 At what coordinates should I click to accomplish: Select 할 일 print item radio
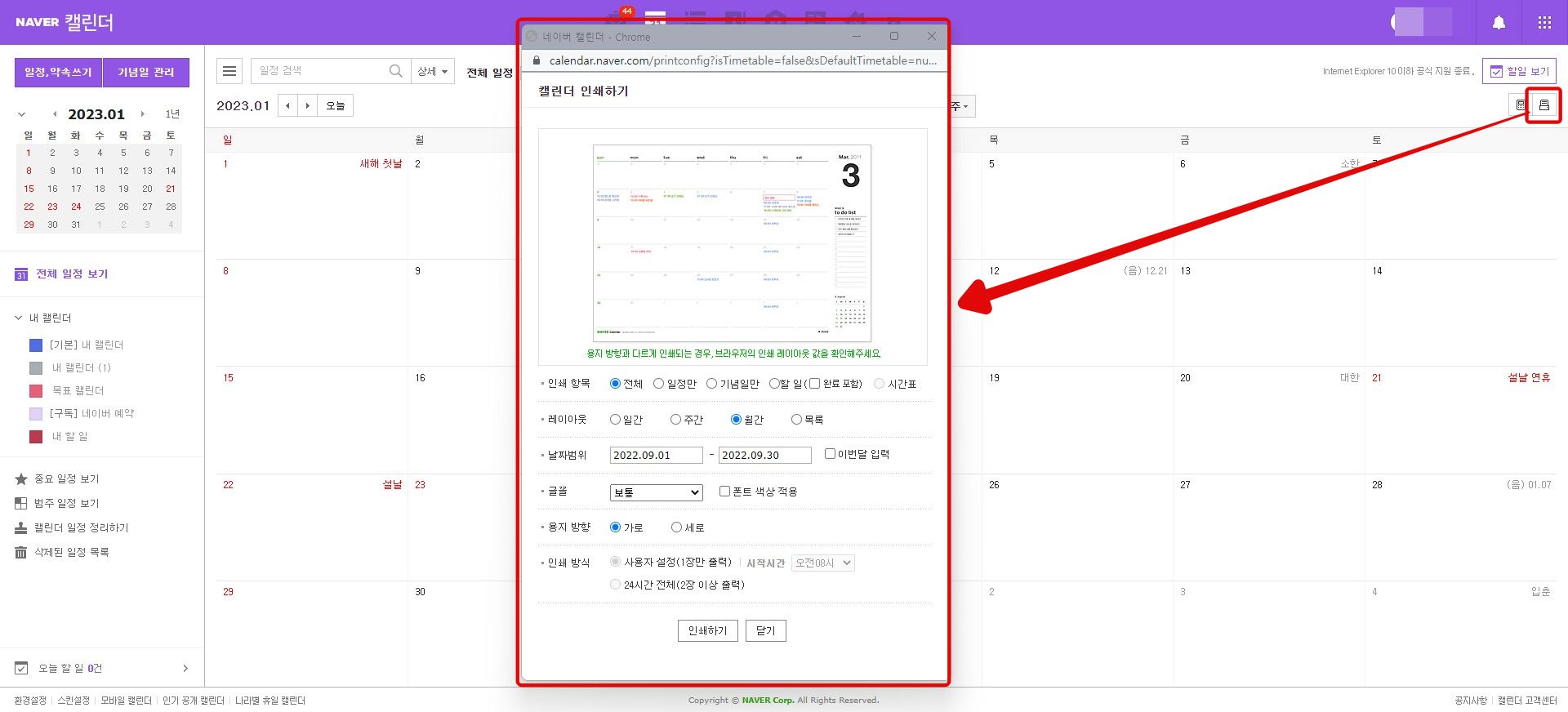774,384
